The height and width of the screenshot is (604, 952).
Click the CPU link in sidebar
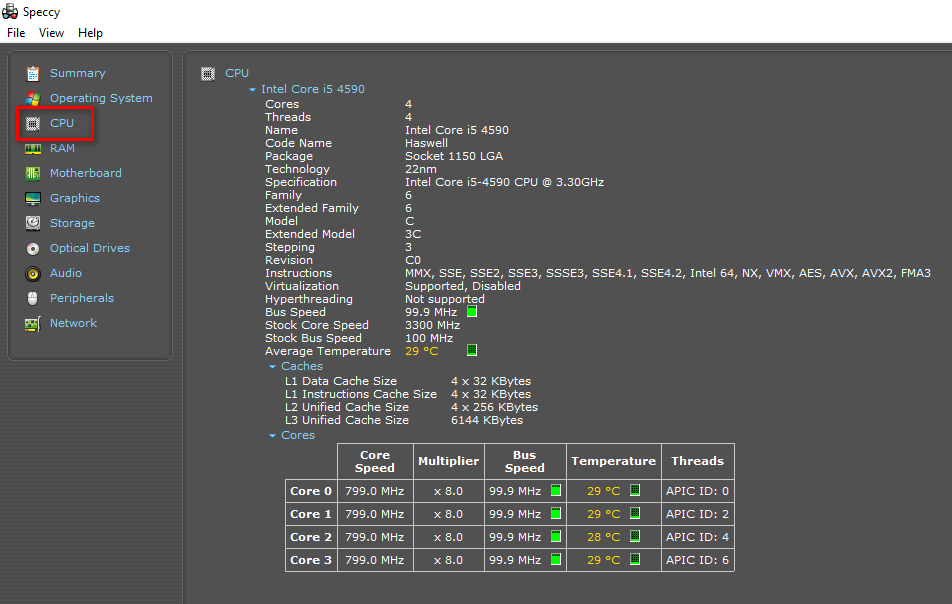(62, 123)
